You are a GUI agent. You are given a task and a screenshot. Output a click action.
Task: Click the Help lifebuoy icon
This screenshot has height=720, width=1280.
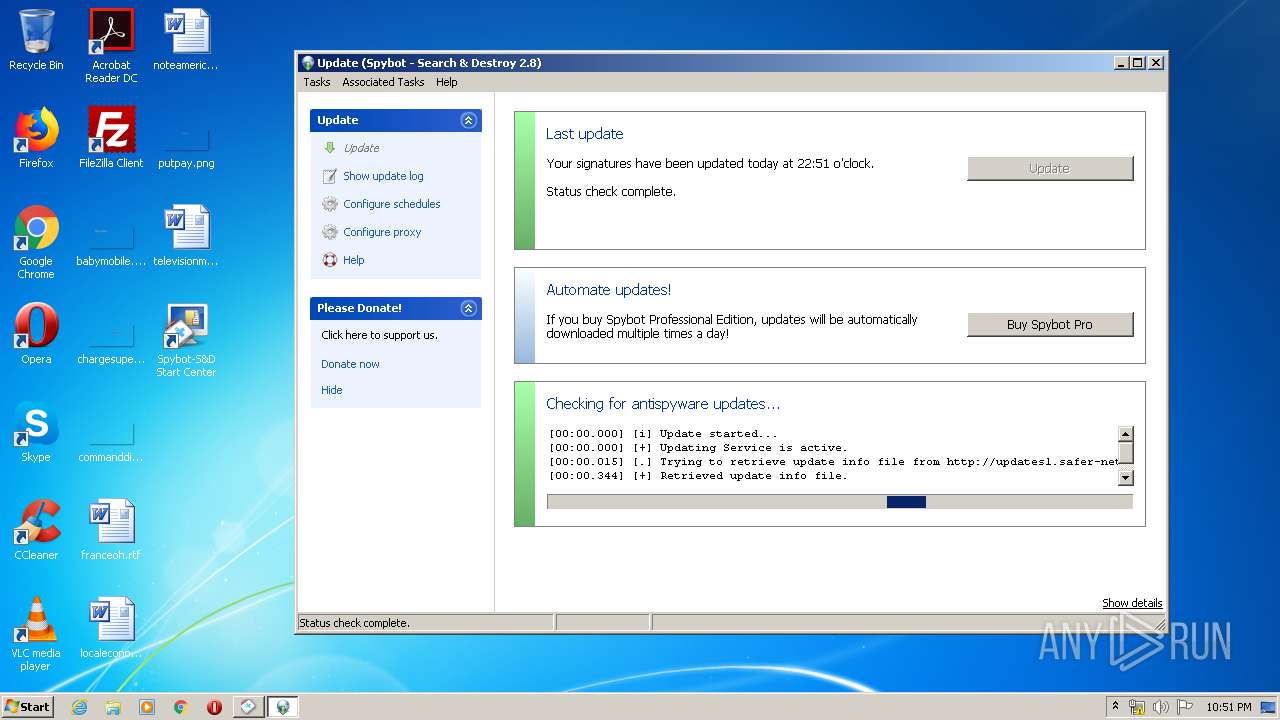pos(330,260)
